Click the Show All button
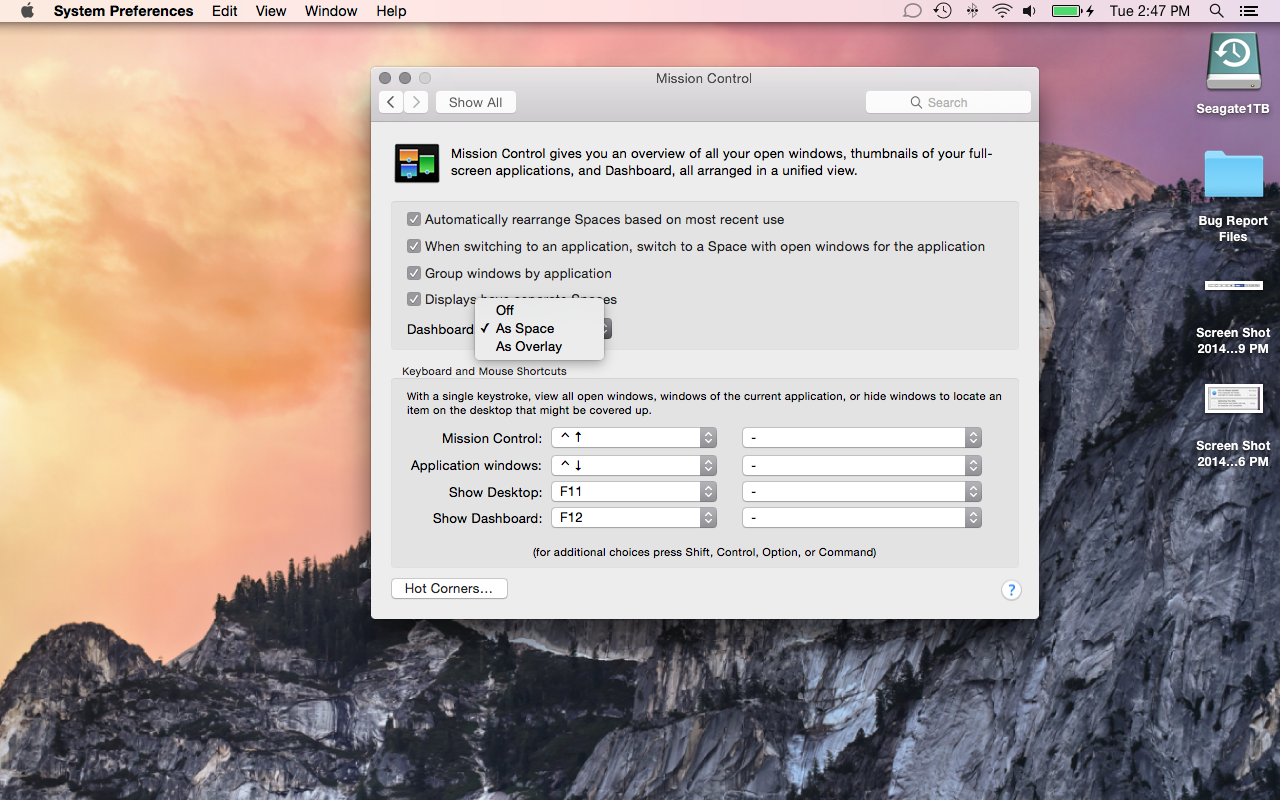 [x=476, y=102]
